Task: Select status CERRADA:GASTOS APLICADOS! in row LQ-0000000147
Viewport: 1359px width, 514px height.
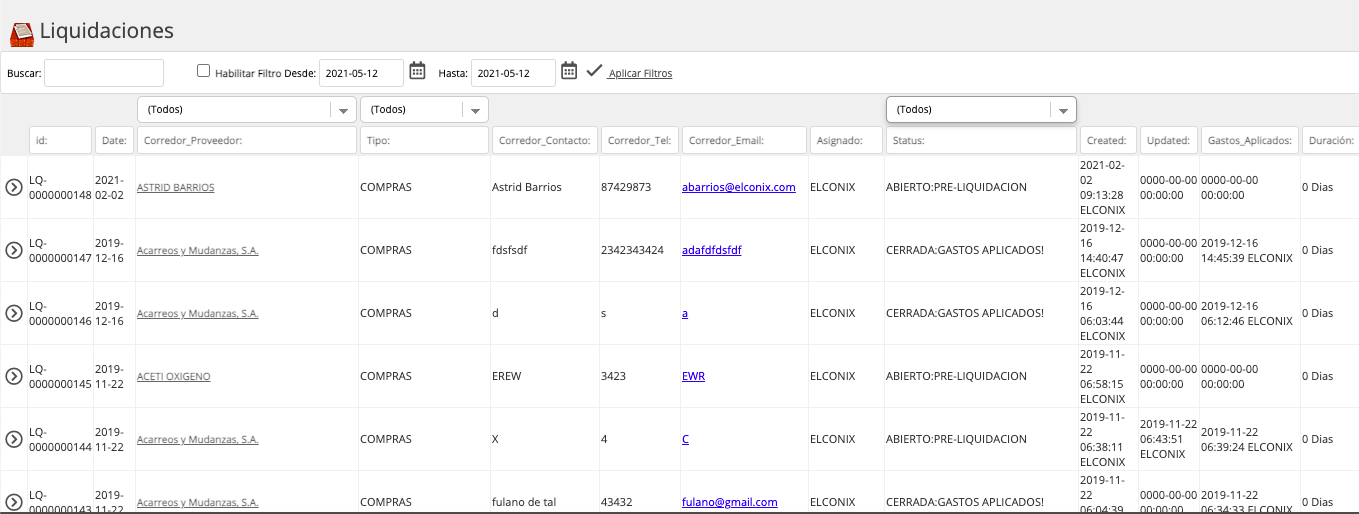Action: [965, 250]
